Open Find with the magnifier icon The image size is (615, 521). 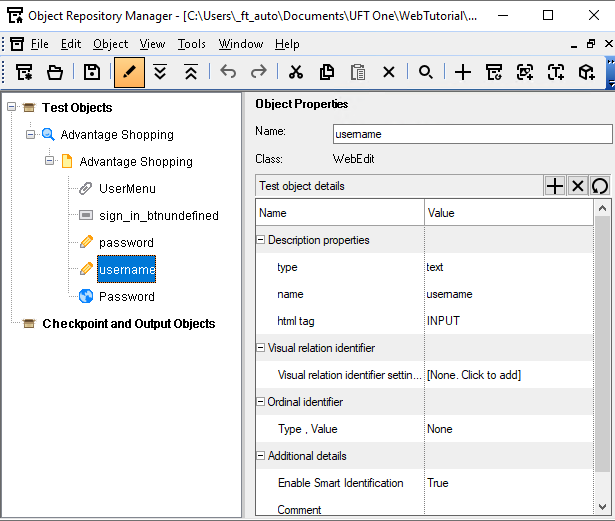click(426, 72)
